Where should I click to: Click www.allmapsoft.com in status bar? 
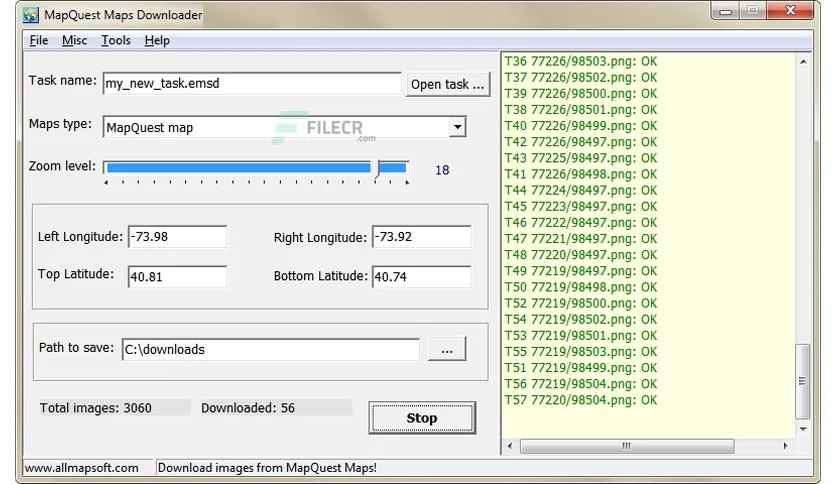[82, 467]
